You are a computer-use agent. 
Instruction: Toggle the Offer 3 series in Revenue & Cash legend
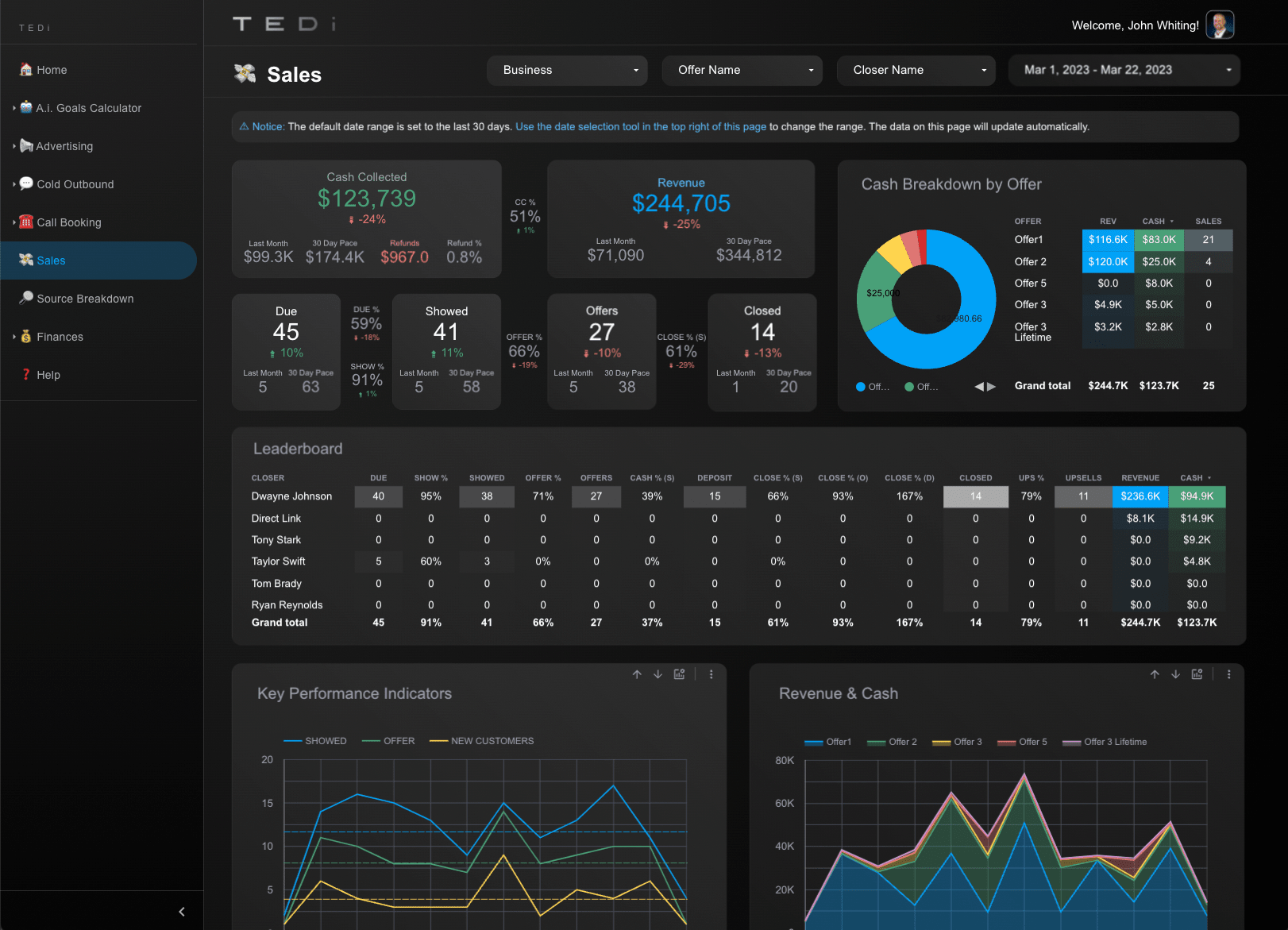[x=957, y=742]
